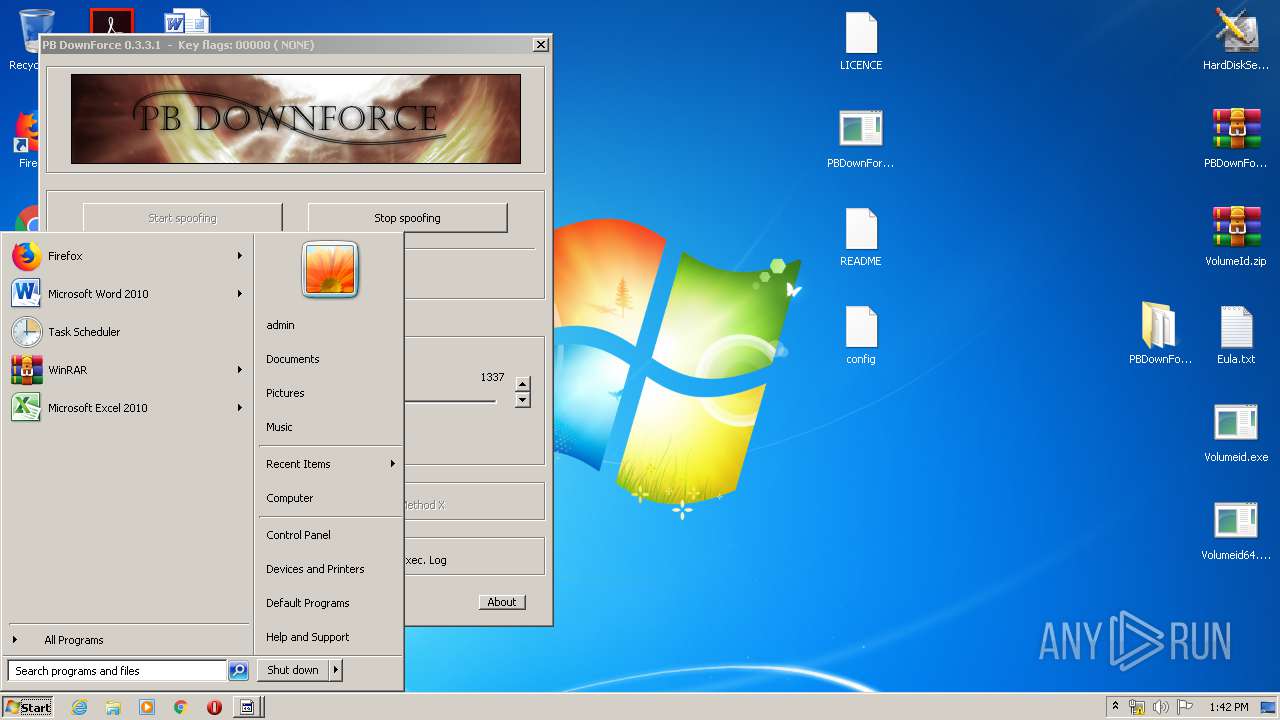Viewport: 1280px width, 720px height.
Task: Select the PBDownFo... folder icon on desktop
Action: [x=1160, y=335]
